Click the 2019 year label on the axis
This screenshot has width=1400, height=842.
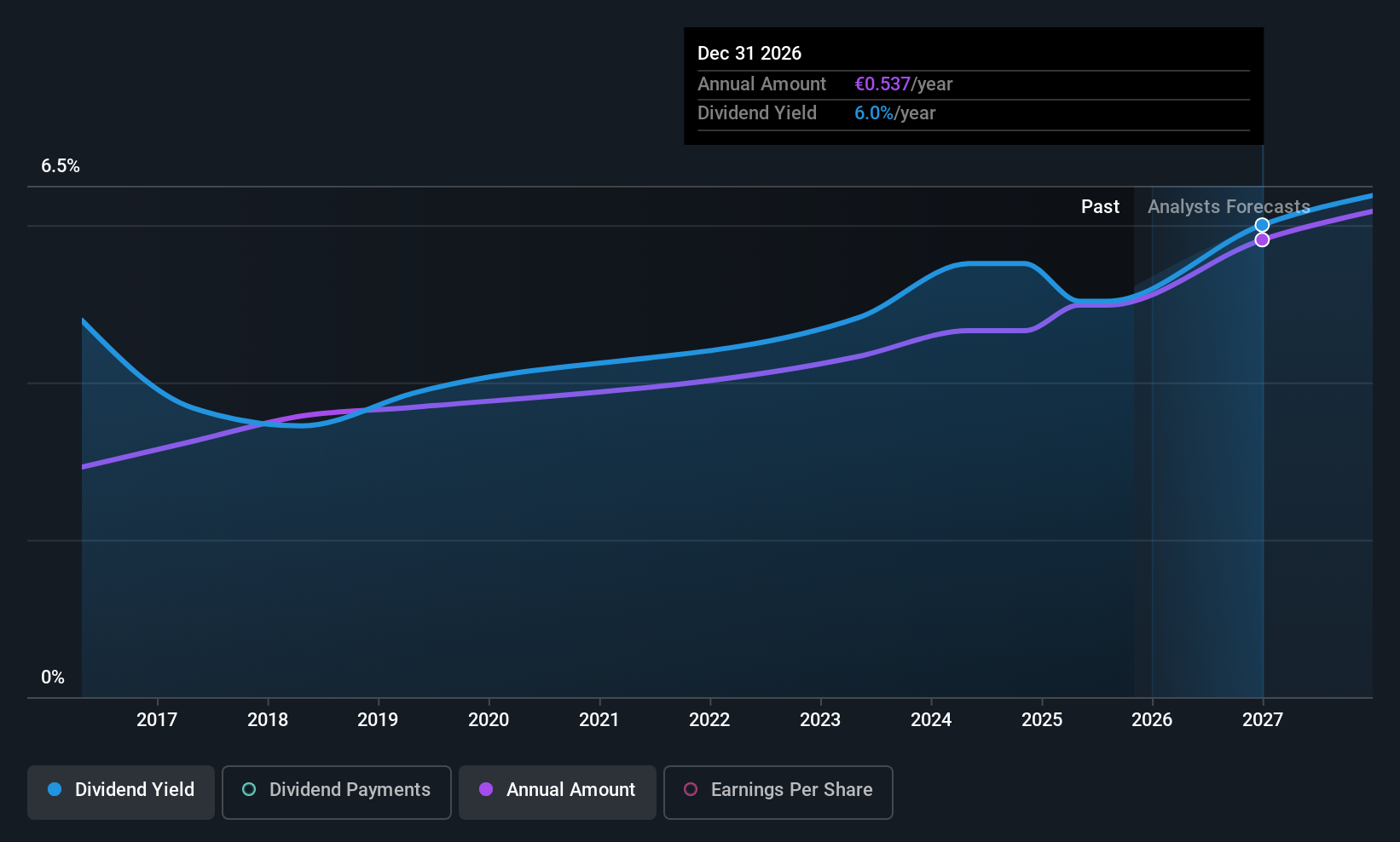[378, 720]
